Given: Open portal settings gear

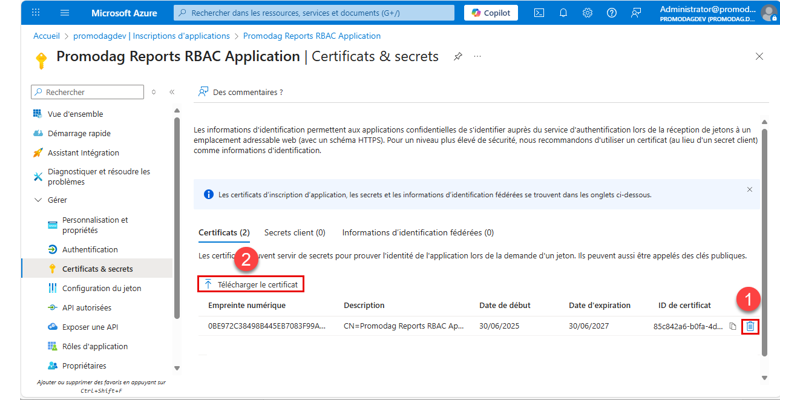Looking at the screenshot, I should tap(587, 13).
